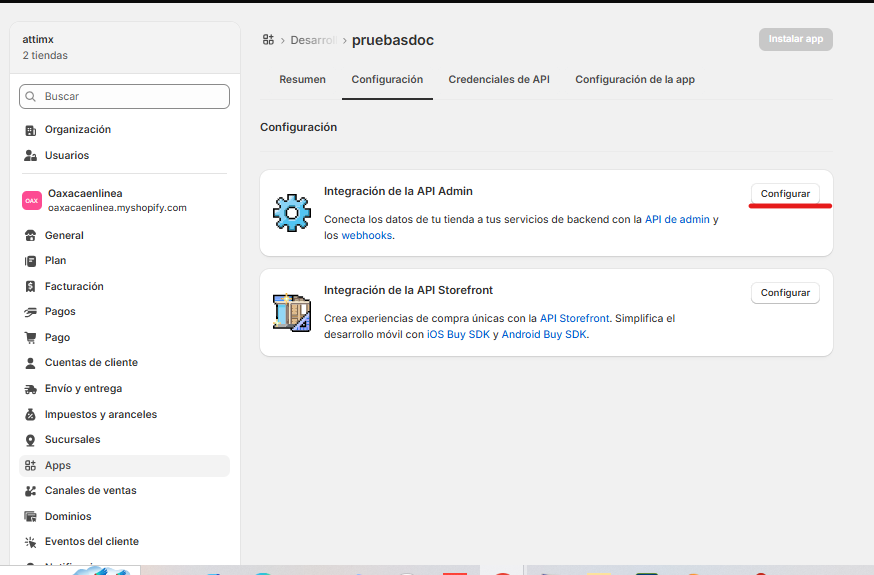Click the Storefront API illustration icon
The image size is (874, 575).
[292, 312]
